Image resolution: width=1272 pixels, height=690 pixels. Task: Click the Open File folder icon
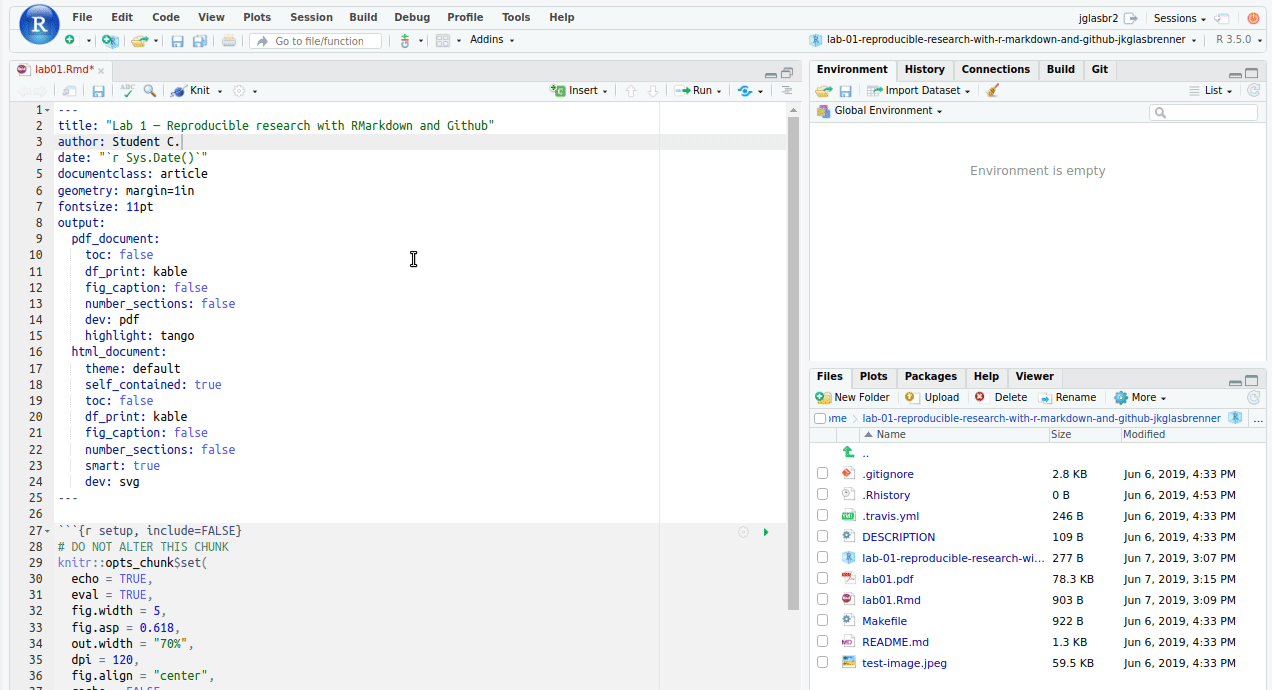pyautogui.click(x=139, y=41)
